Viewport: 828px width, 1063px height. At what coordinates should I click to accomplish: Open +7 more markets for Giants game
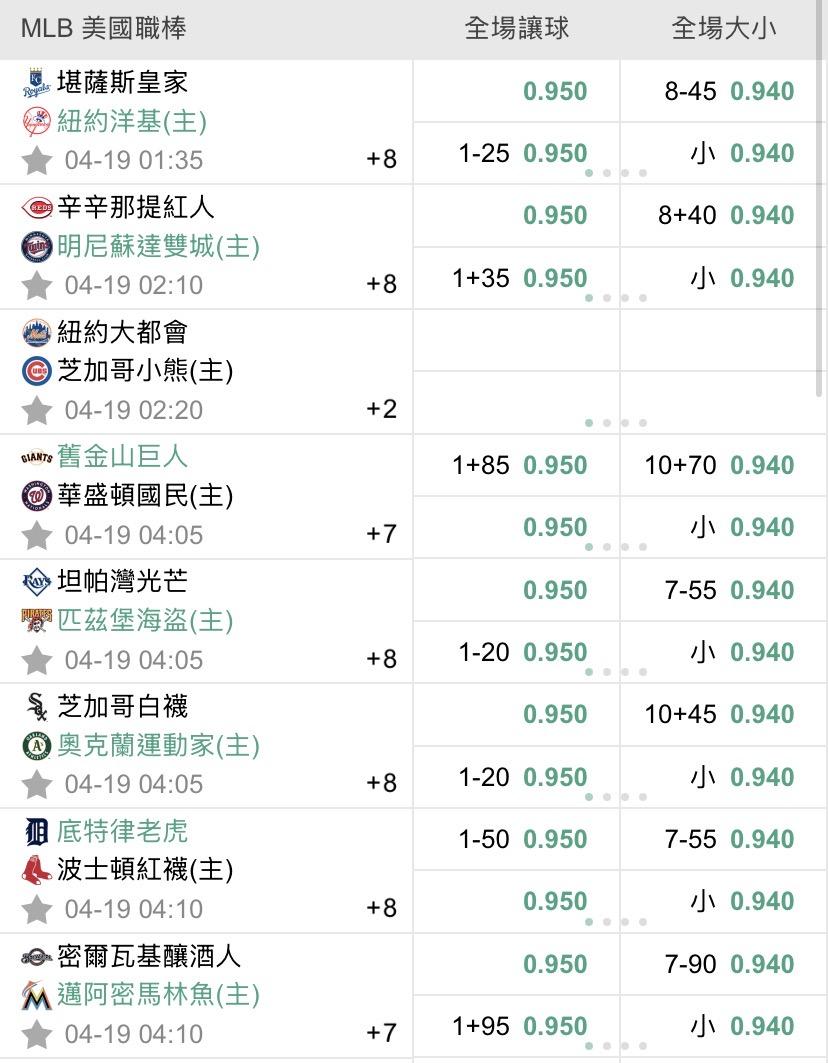point(382,534)
